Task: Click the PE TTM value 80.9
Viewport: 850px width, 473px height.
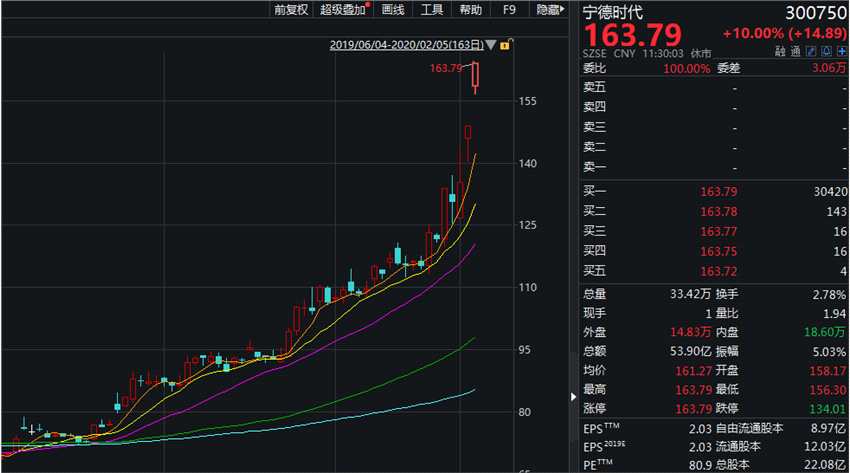Action: pyautogui.click(x=700, y=465)
